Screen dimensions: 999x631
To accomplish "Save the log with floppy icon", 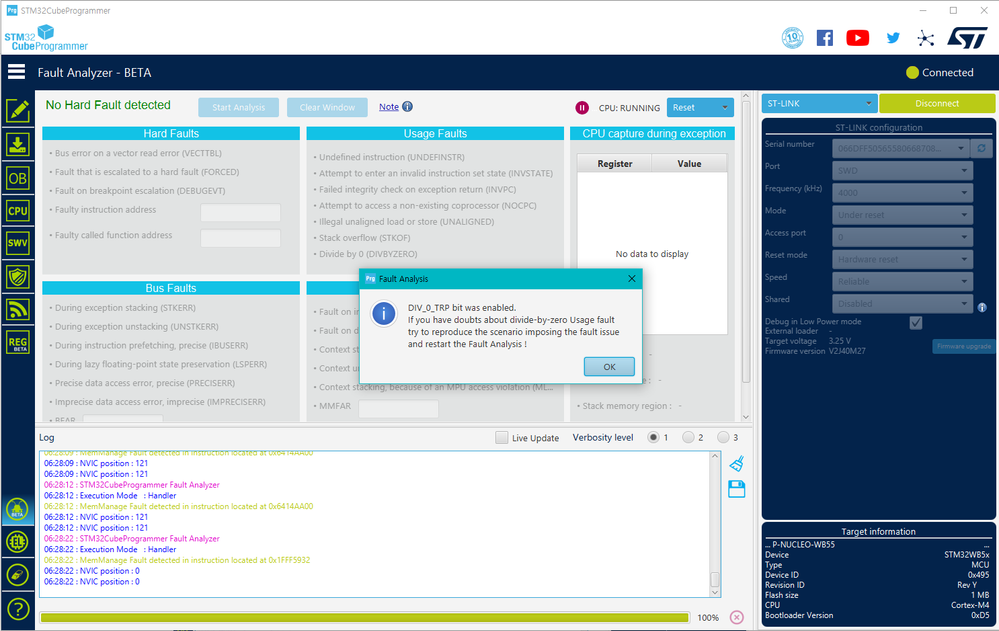I will pos(737,489).
